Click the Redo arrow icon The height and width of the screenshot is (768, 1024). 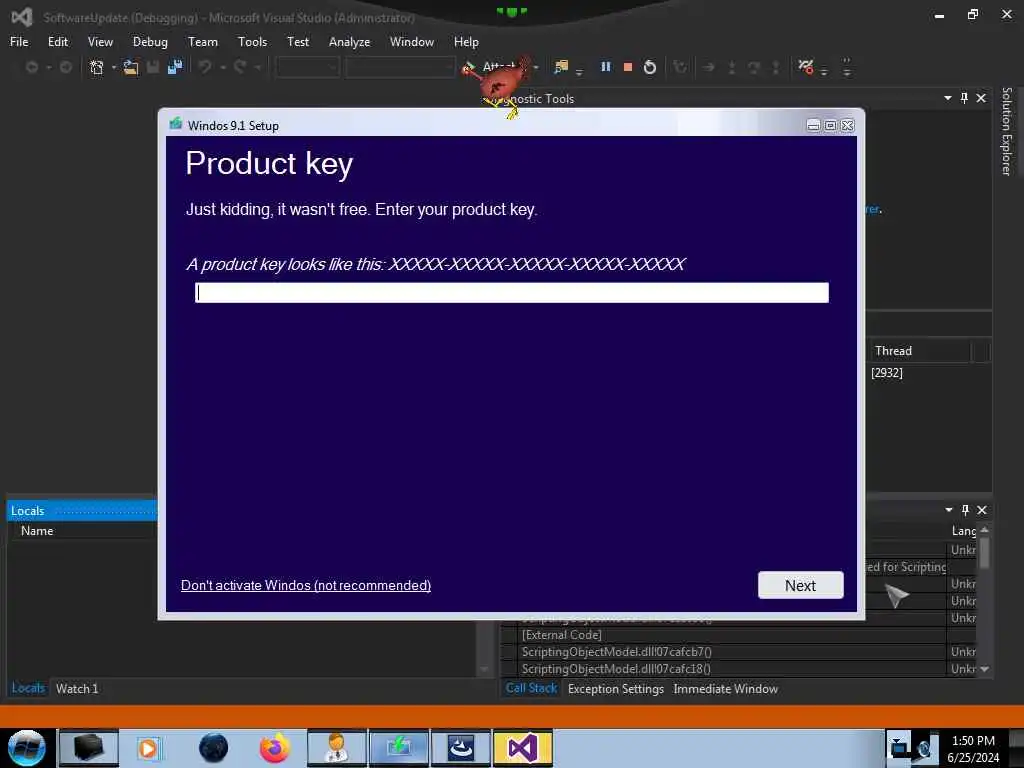click(x=240, y=67)
